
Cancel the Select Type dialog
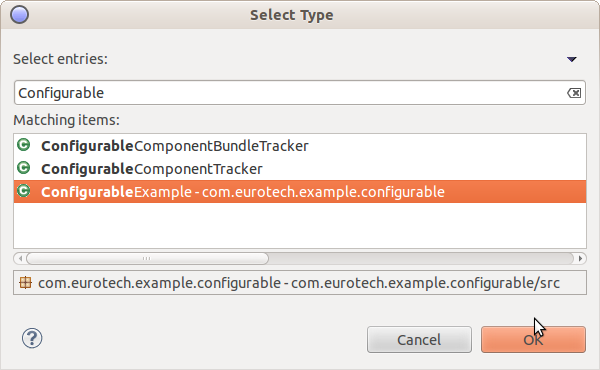click(x=419, y=339)
